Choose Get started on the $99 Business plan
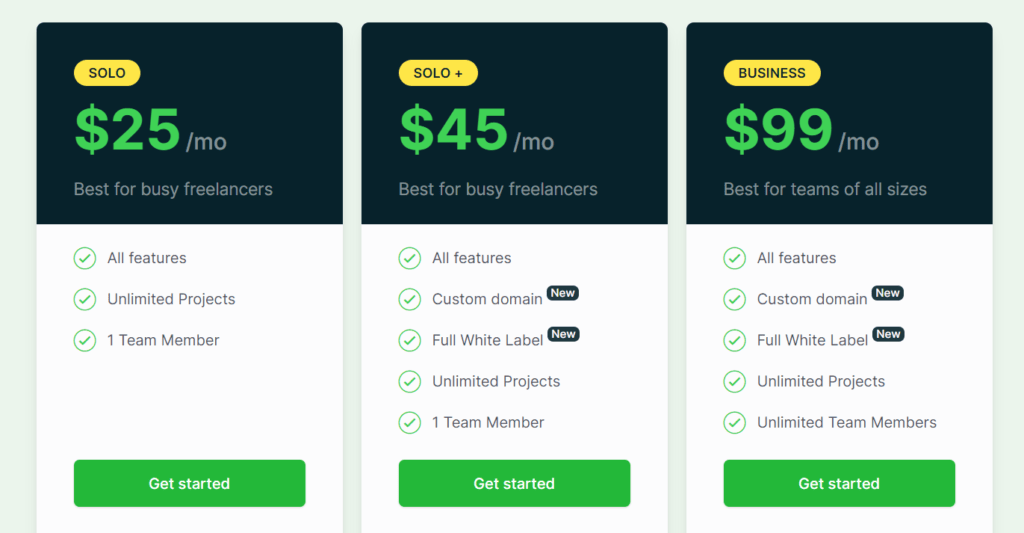The height and width of the screenshot is (533, 1024). [839, 483]
